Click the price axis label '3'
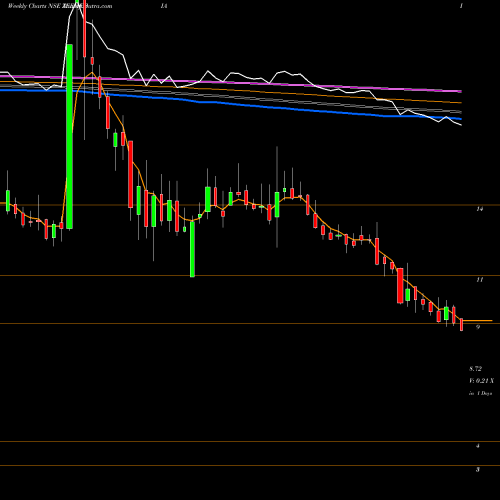 [x=478, y=470]
